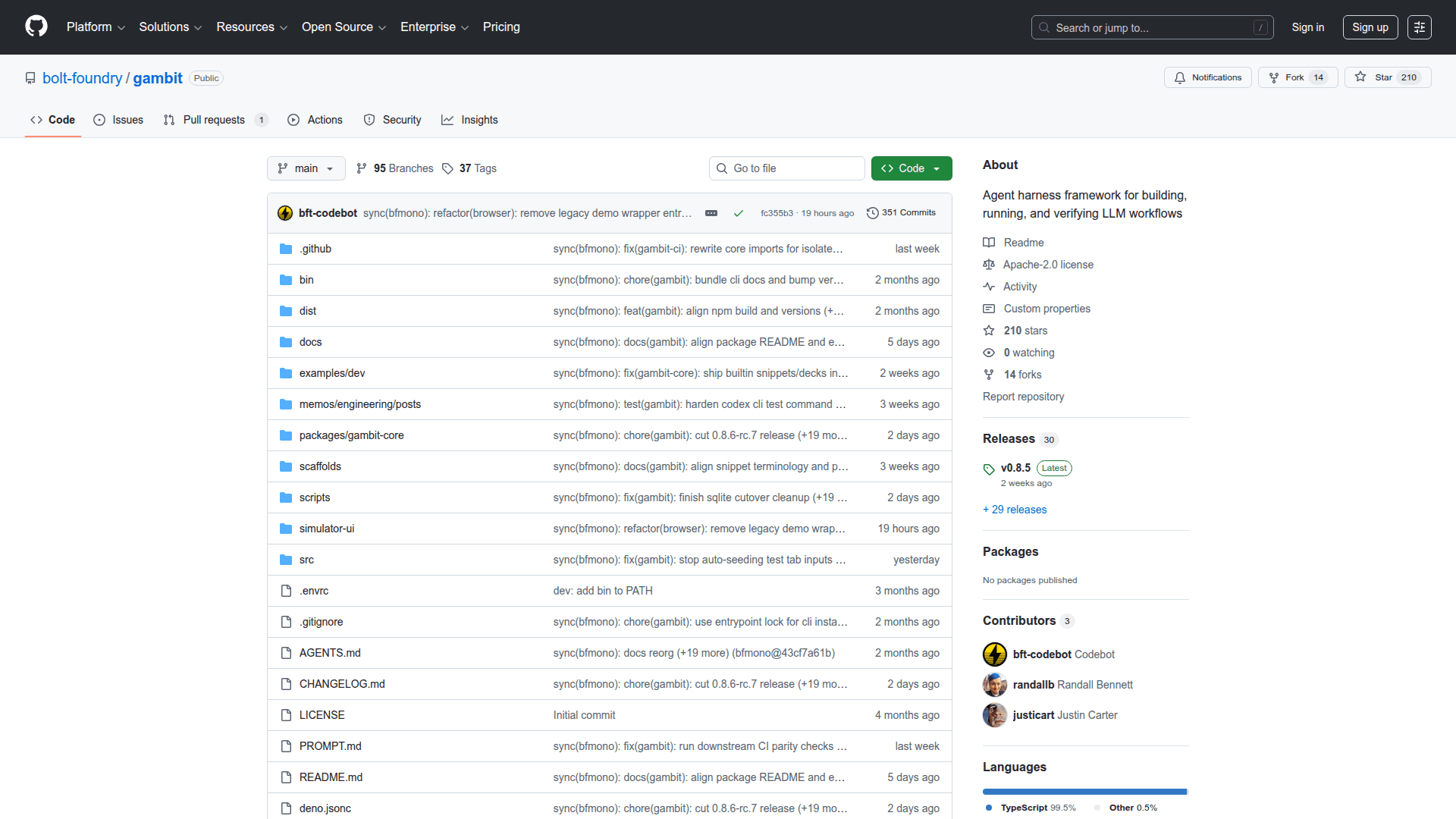Click the green commit status checkmark
Viewport: 1456px width, 819px height.
pyautogui.click(x=738, y=213)
